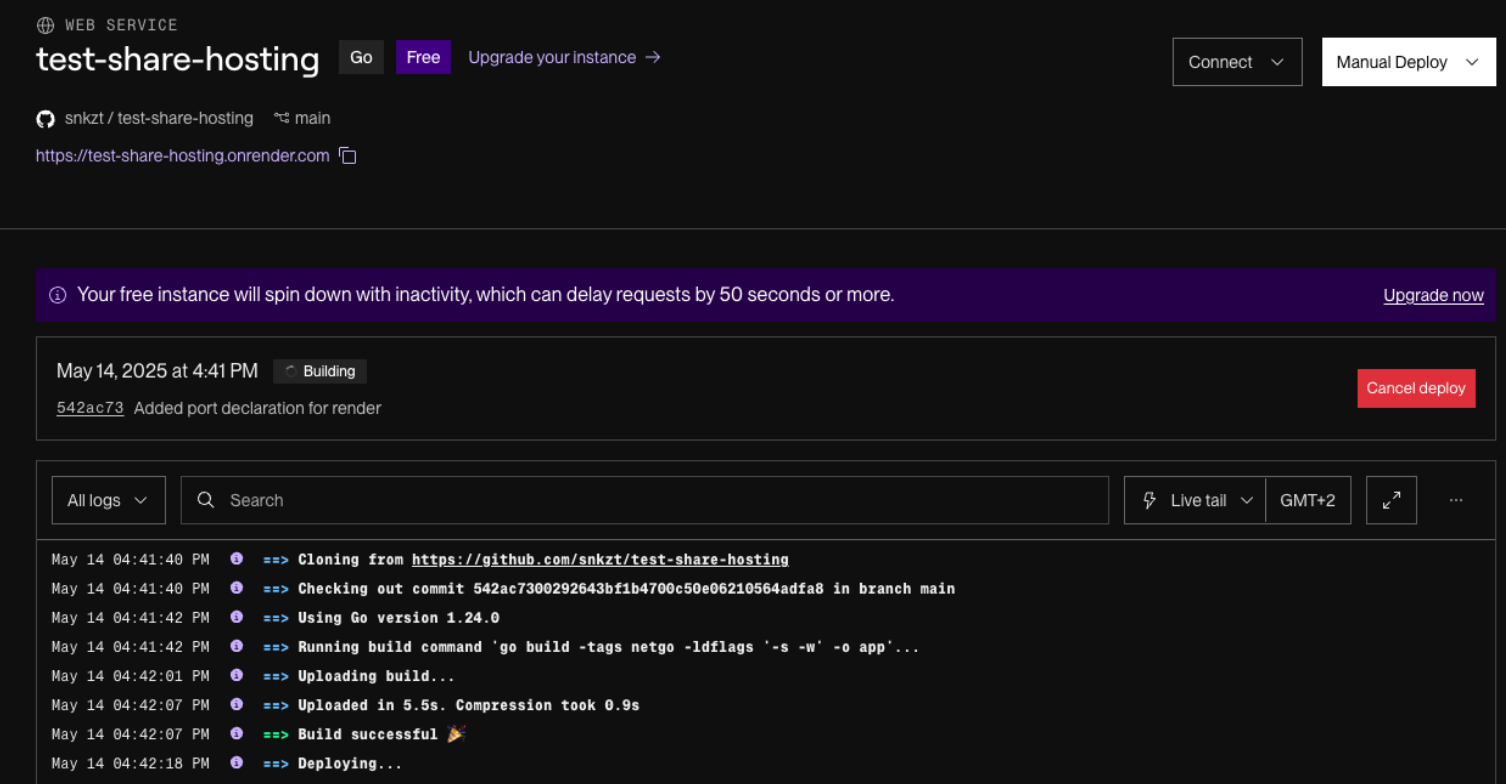Click the info icon in purple banner

click(58, 295)
